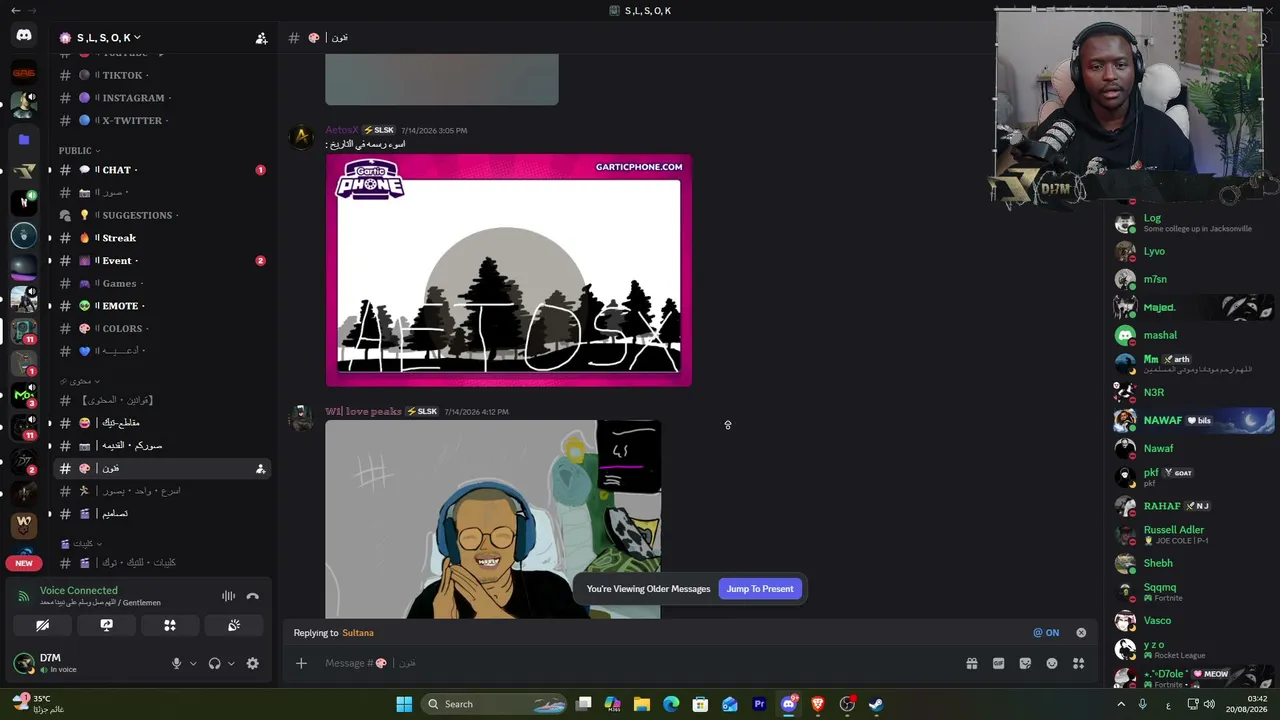Image resolution: width=1280 pixels, height=720 pixels.
Task: Open the Gartic Phone drawing image
Action: [508, 270]
